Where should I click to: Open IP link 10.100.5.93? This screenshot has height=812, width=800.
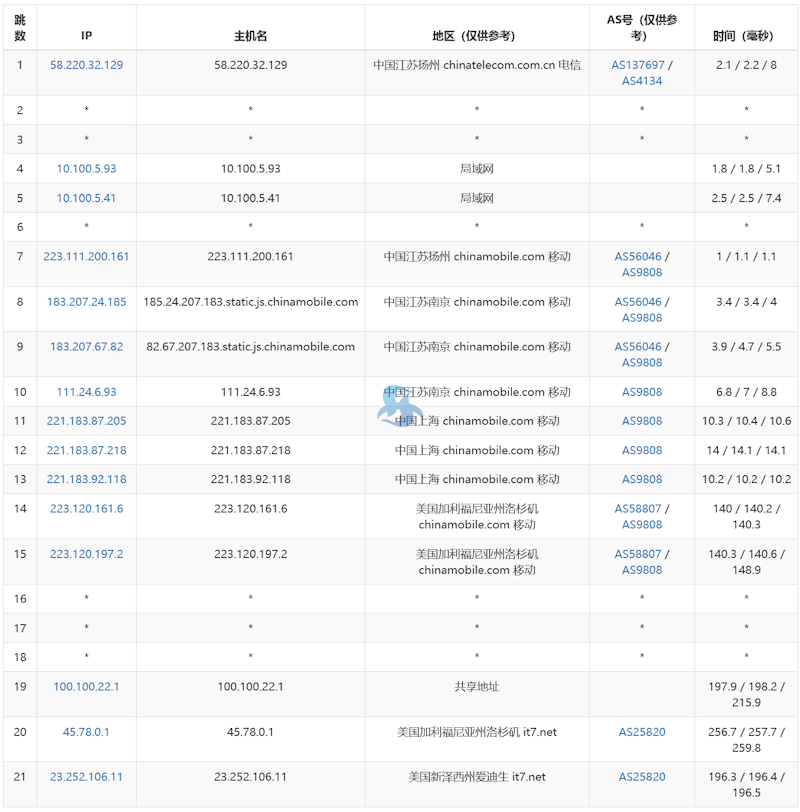click(86, 169)
